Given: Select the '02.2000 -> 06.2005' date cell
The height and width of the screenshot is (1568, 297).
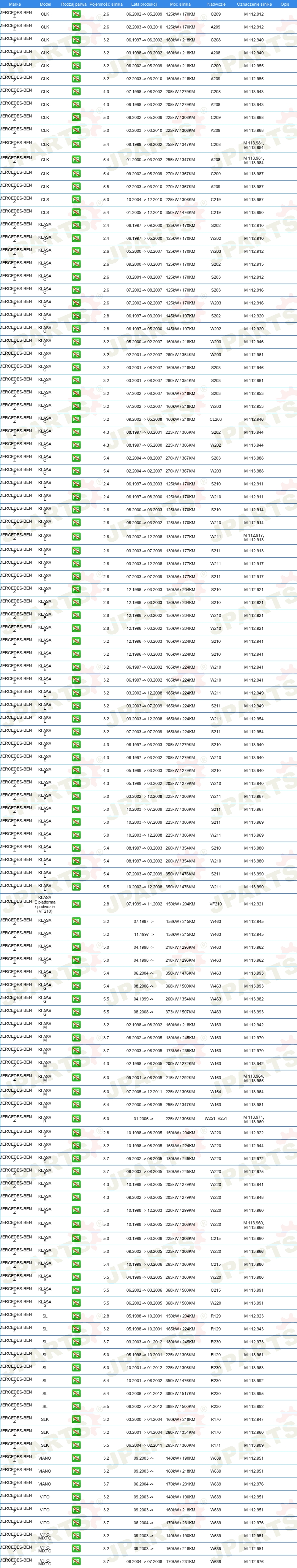Looking at the screenshot, I should click(144, 1105).
